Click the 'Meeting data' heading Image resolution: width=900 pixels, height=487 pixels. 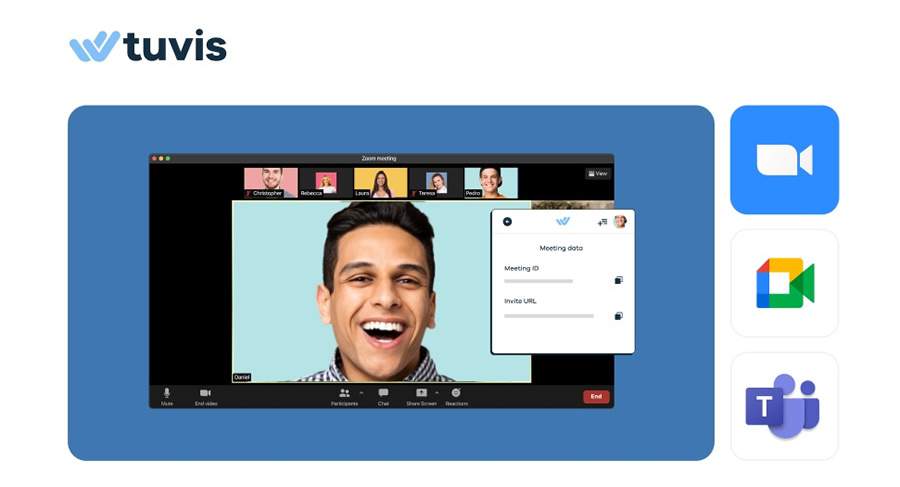[x=561, y=248]
